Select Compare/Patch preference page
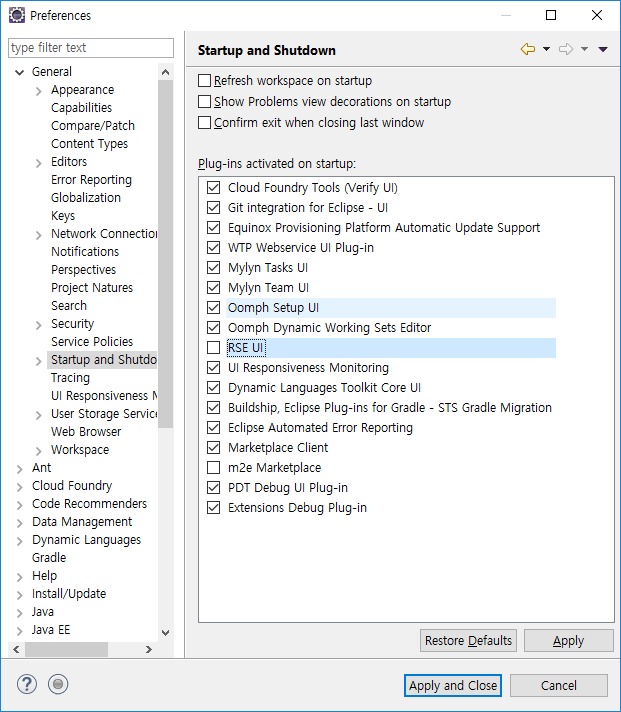 pos(93,125)
